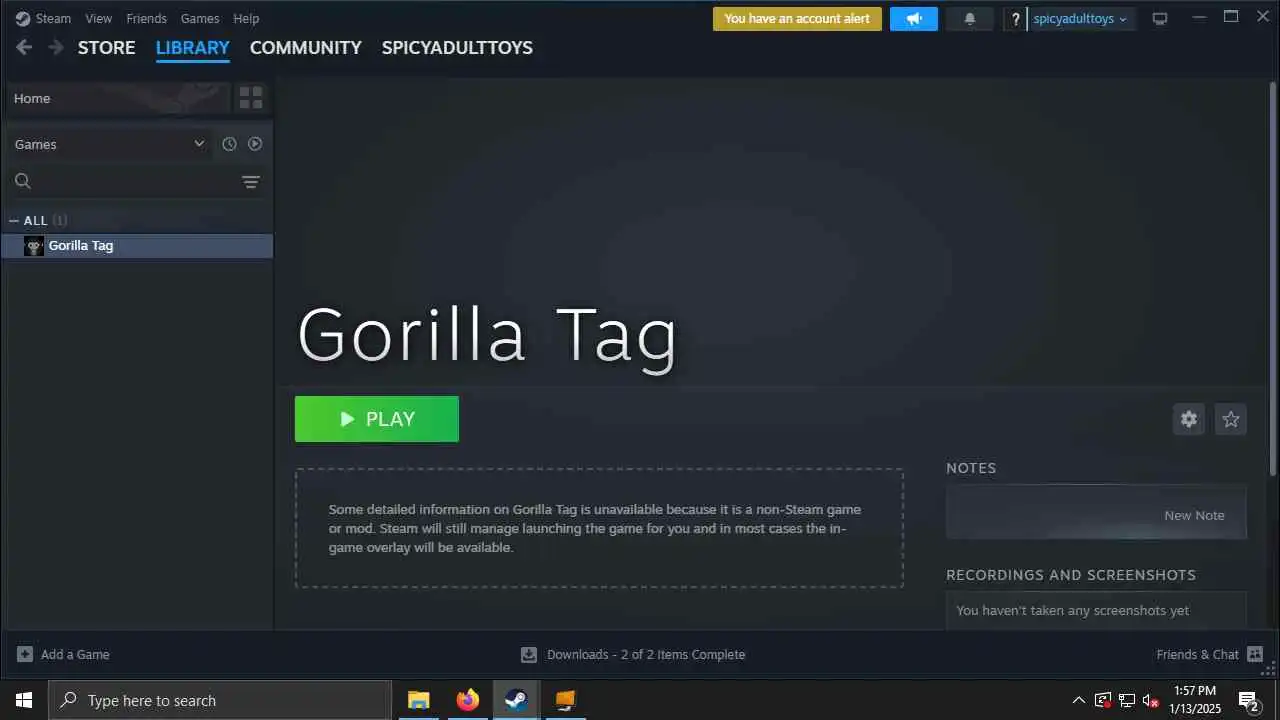Expand the Games filter dropdown

[x=109, y=144]
